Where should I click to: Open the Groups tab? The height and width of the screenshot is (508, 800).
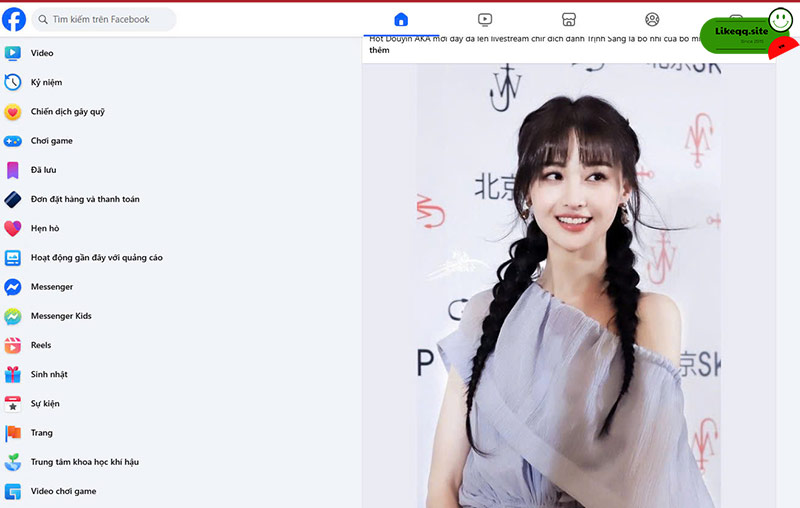coord(652,19)
